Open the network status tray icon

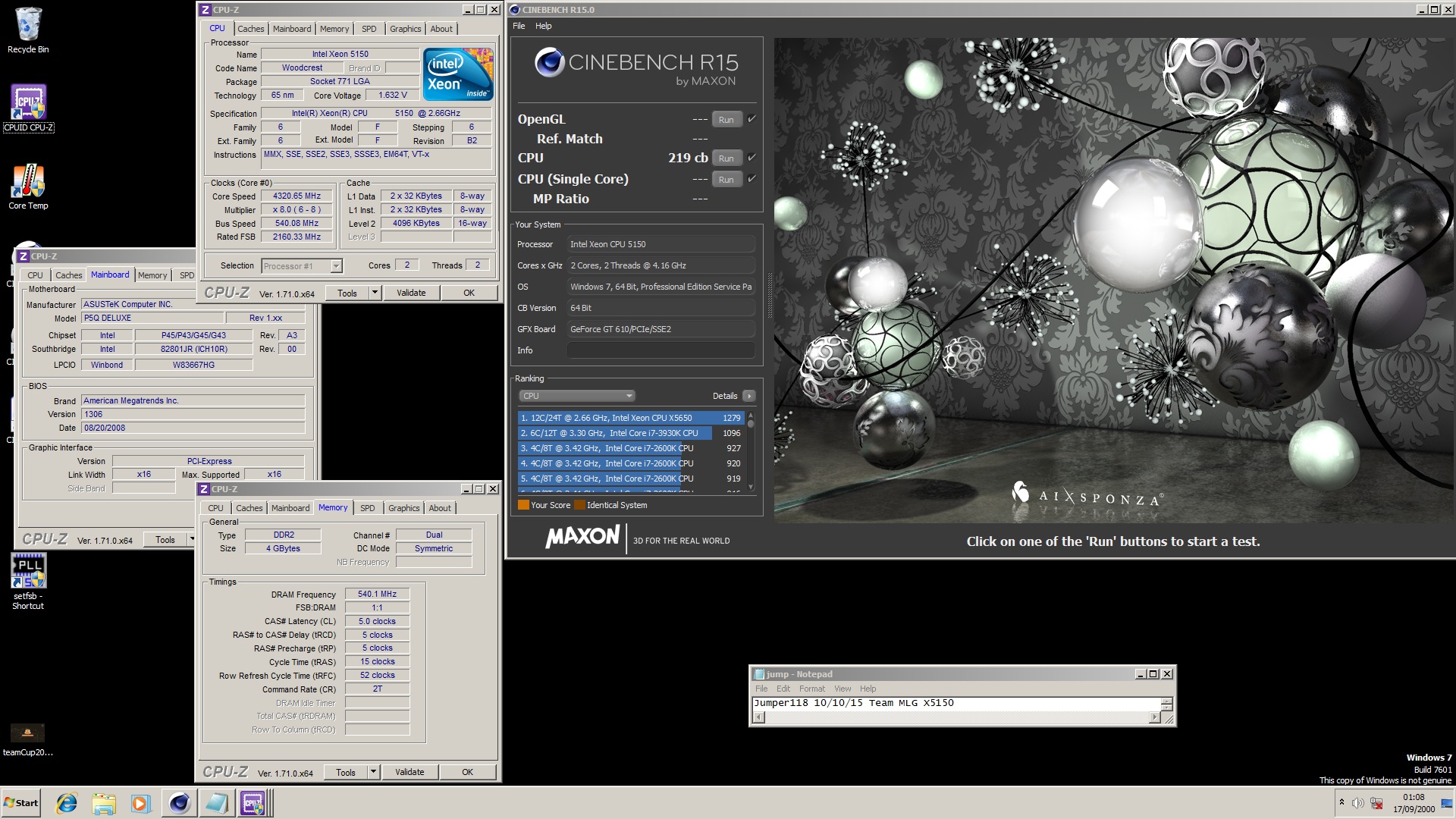coord(1376,803)
